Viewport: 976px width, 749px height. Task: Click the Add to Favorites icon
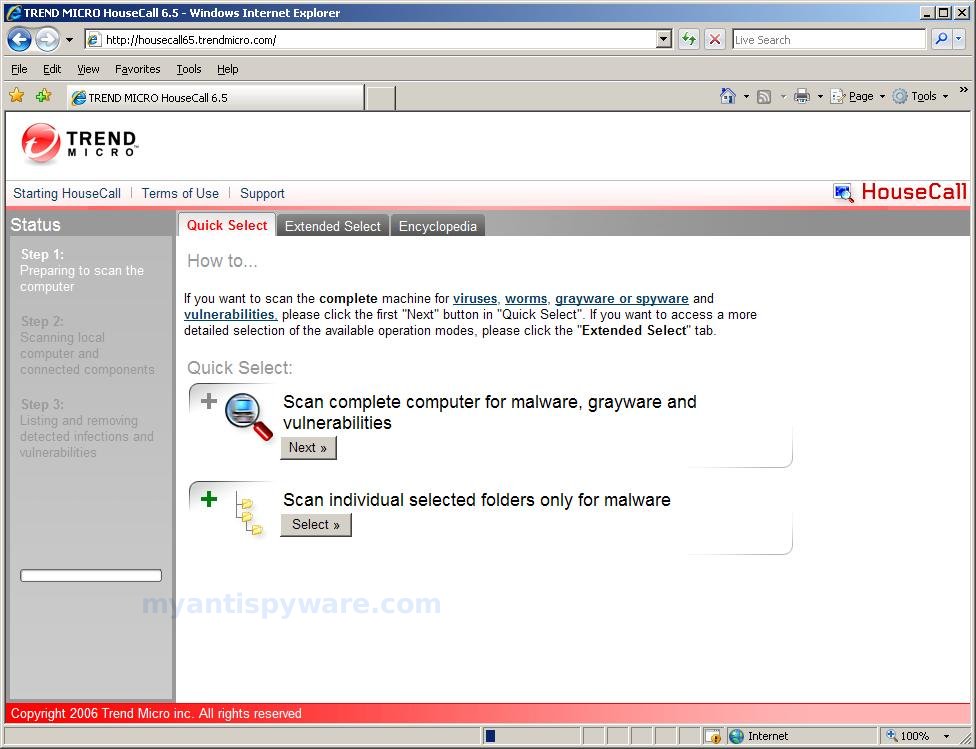(x=44, y=96)
